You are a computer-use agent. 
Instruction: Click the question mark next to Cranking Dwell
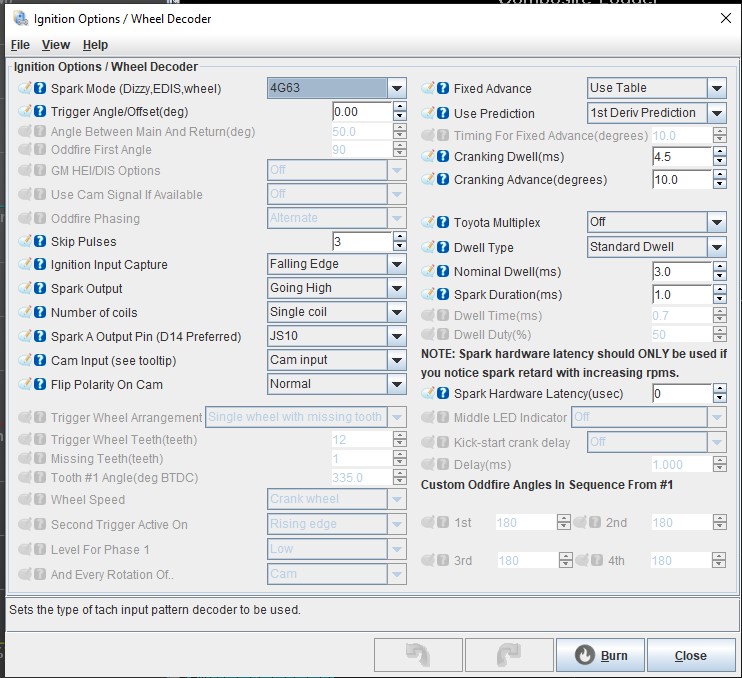pyautogui.click(x=443, y=157)
